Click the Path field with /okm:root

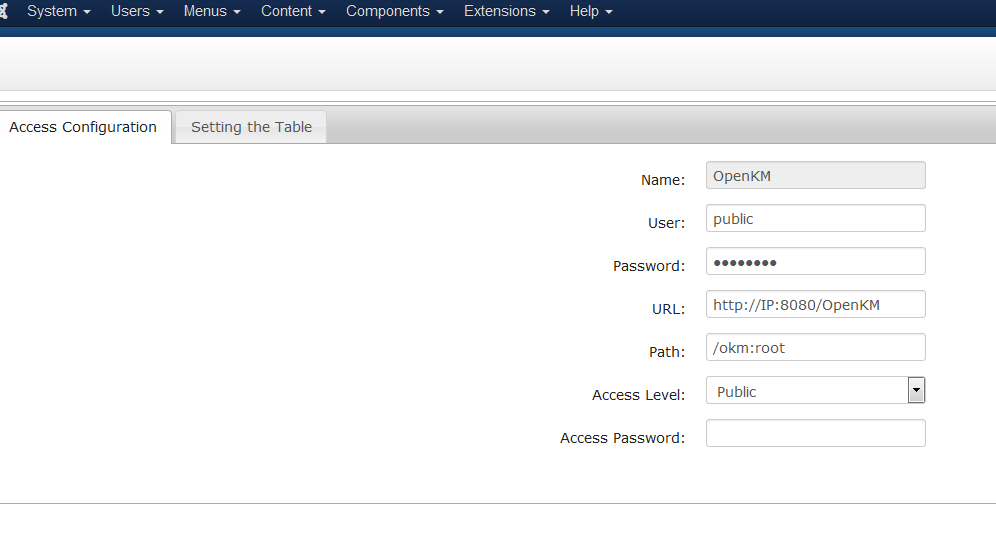tap(815, 348)
